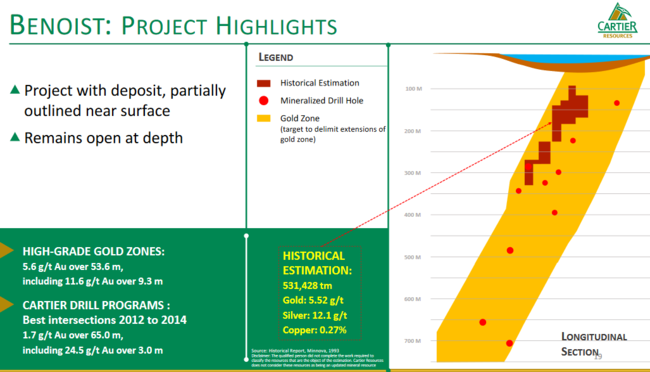Click the "700 M" depth label
This screenshot has height=372, width=650.
(x=412, y=341)
